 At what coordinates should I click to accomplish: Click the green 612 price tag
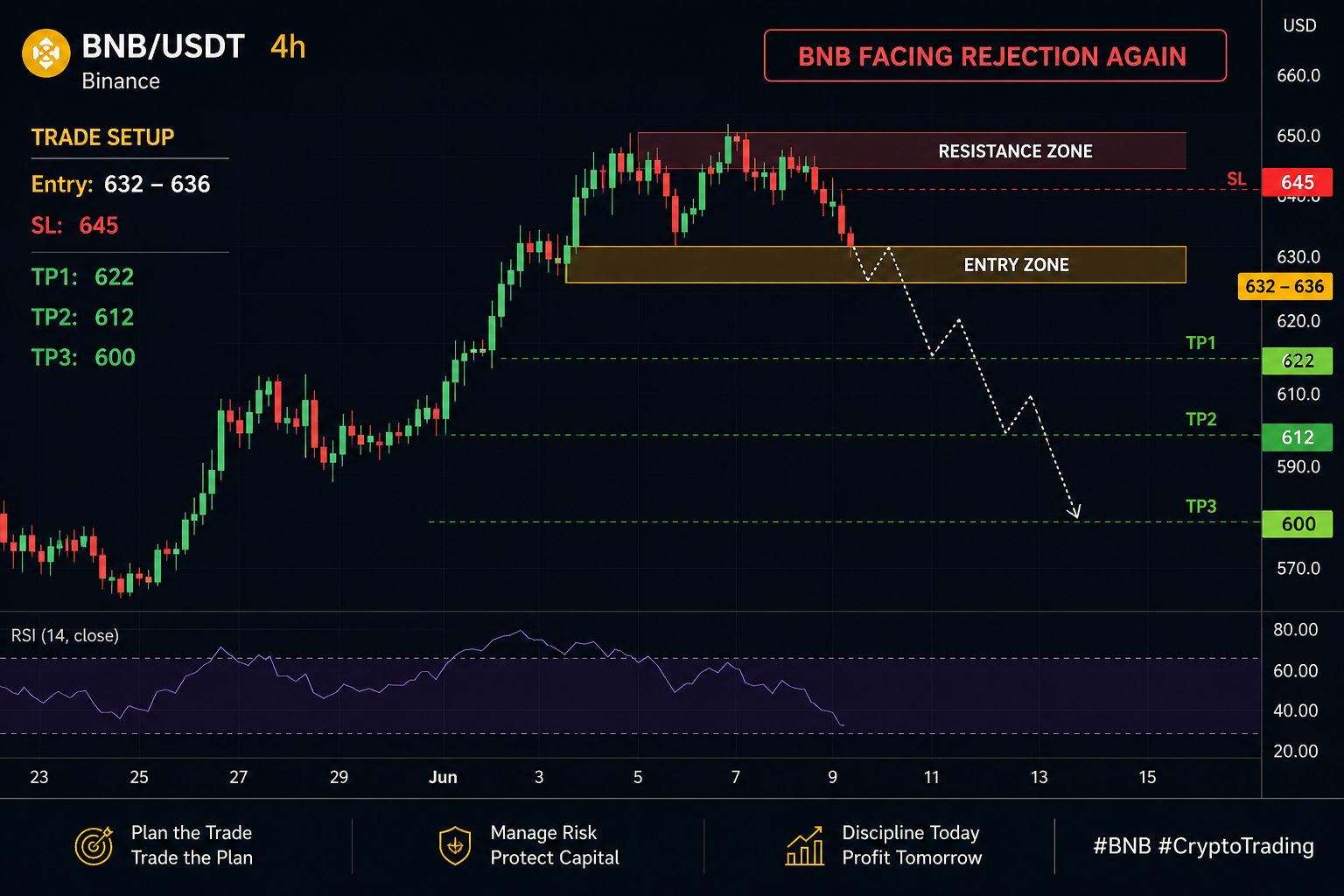coord(1297,437)
